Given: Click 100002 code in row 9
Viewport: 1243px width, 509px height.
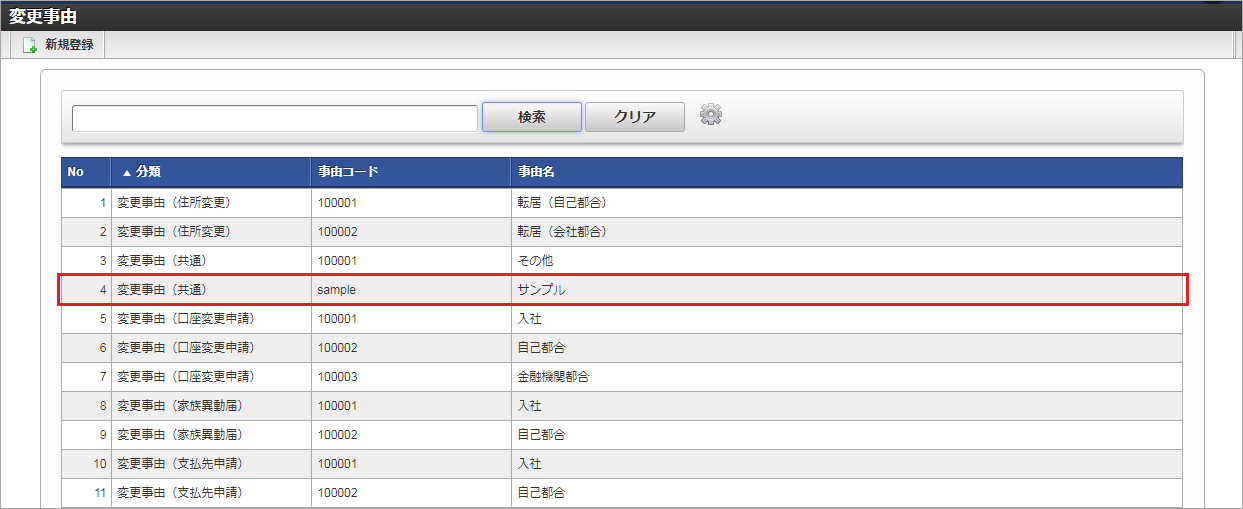Looking at the screenshot, I should coord(337,435).
